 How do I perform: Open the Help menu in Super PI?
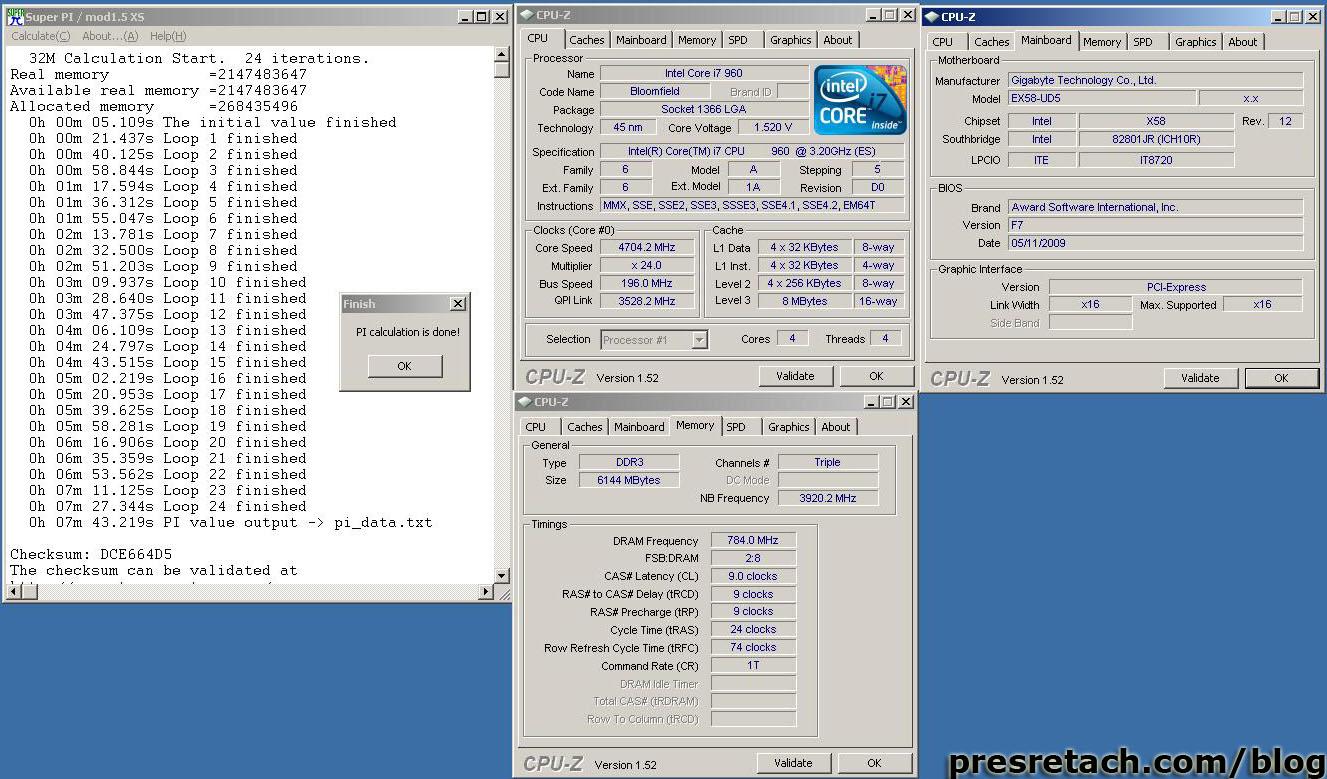[x=168, y=36]
